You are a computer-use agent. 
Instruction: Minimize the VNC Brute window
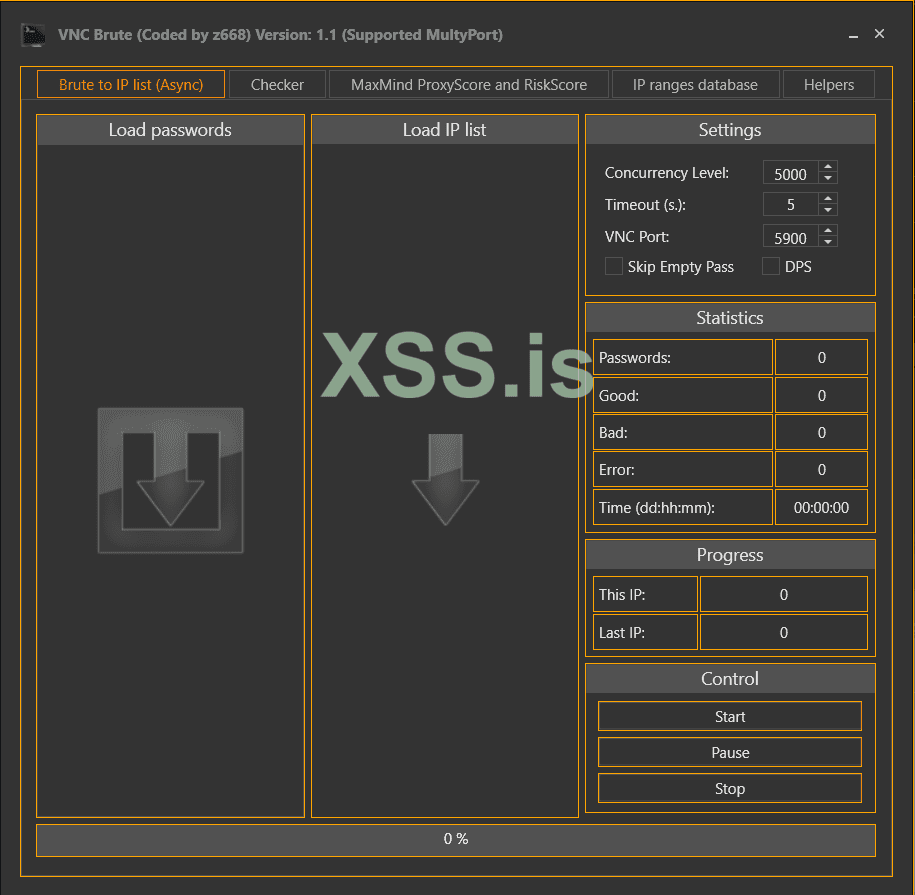tap(853, 35)
